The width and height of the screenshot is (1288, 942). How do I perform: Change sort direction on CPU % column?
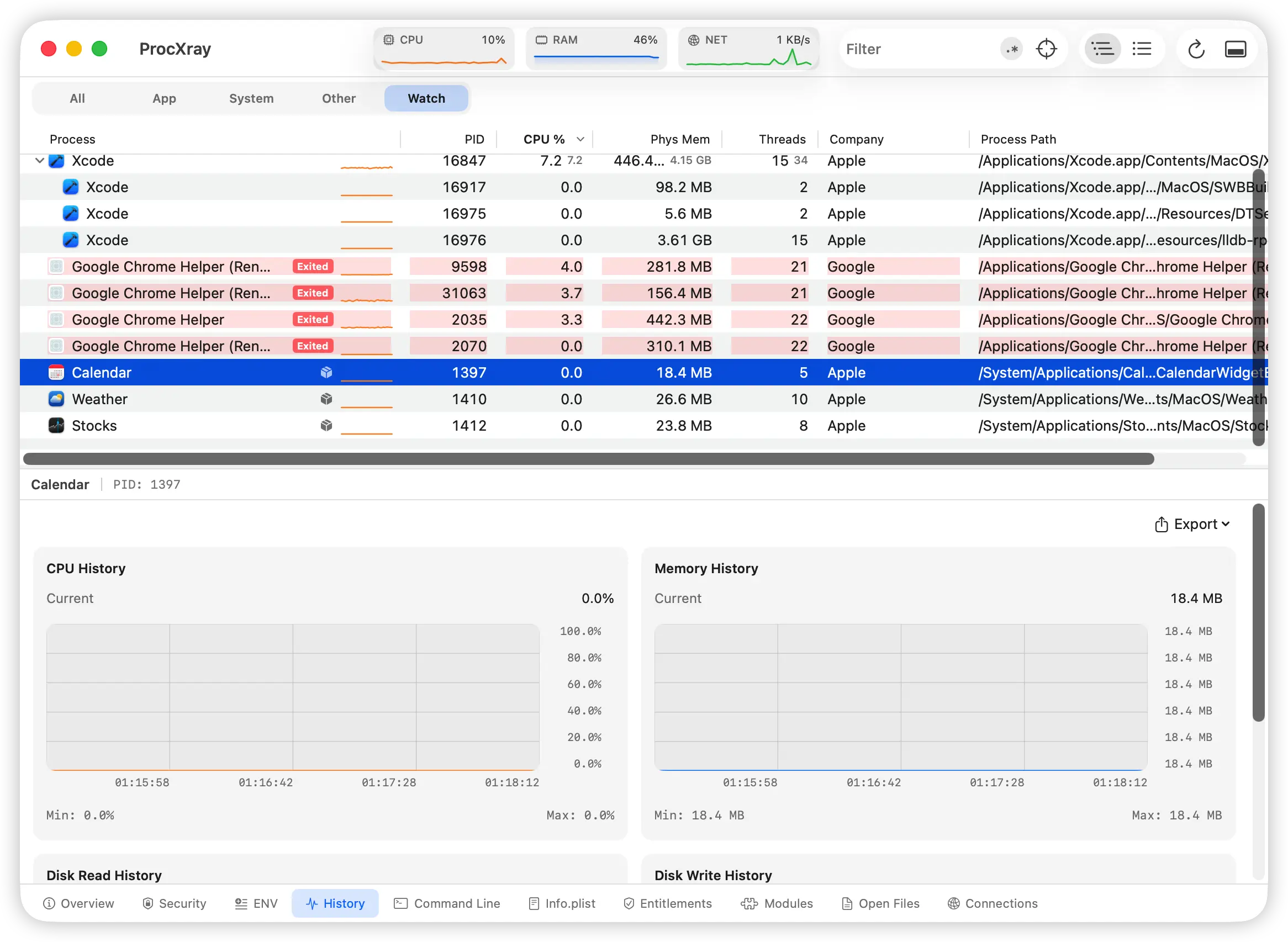pos(580,139)
